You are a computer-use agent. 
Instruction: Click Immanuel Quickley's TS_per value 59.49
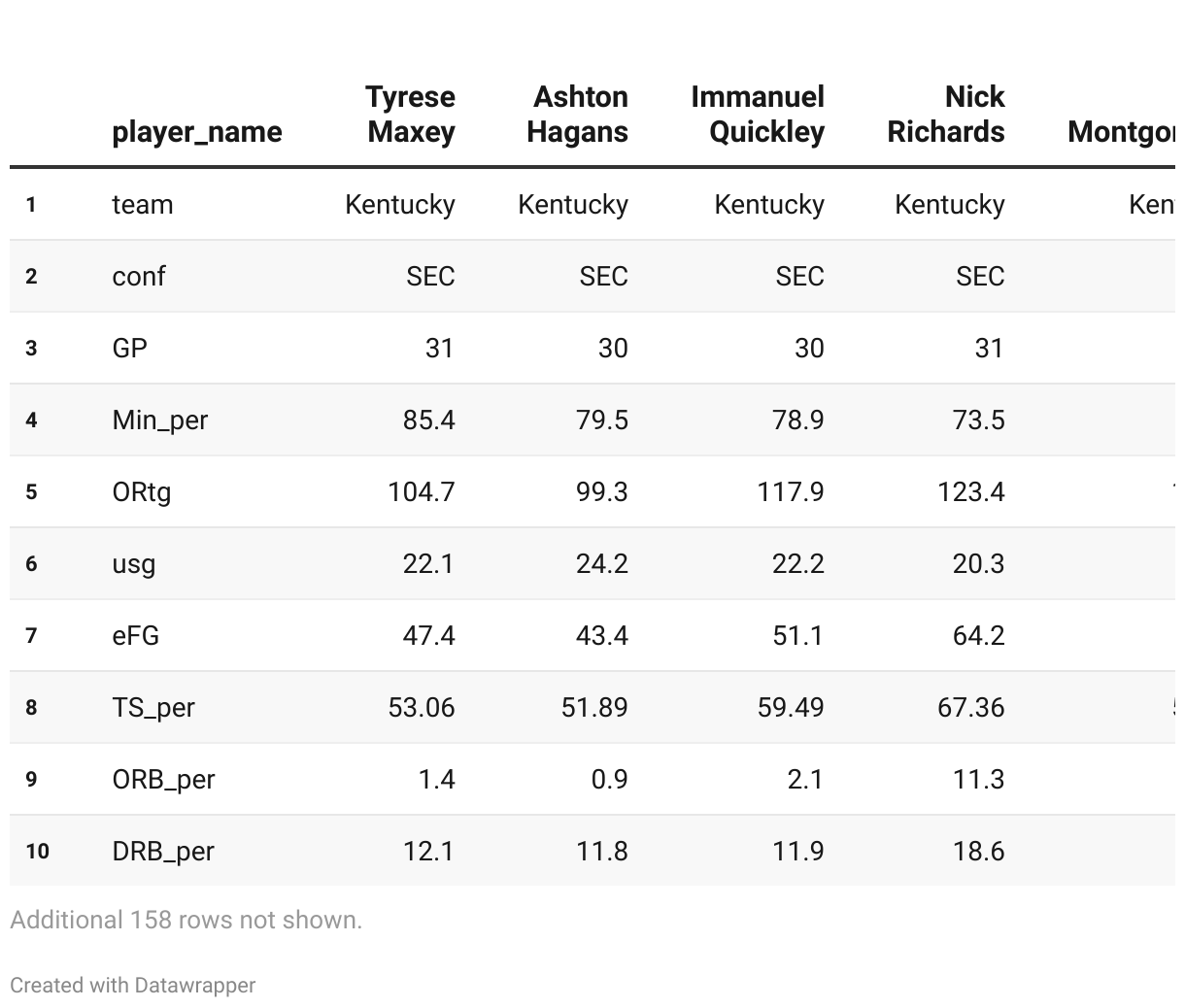pos(791,708)
